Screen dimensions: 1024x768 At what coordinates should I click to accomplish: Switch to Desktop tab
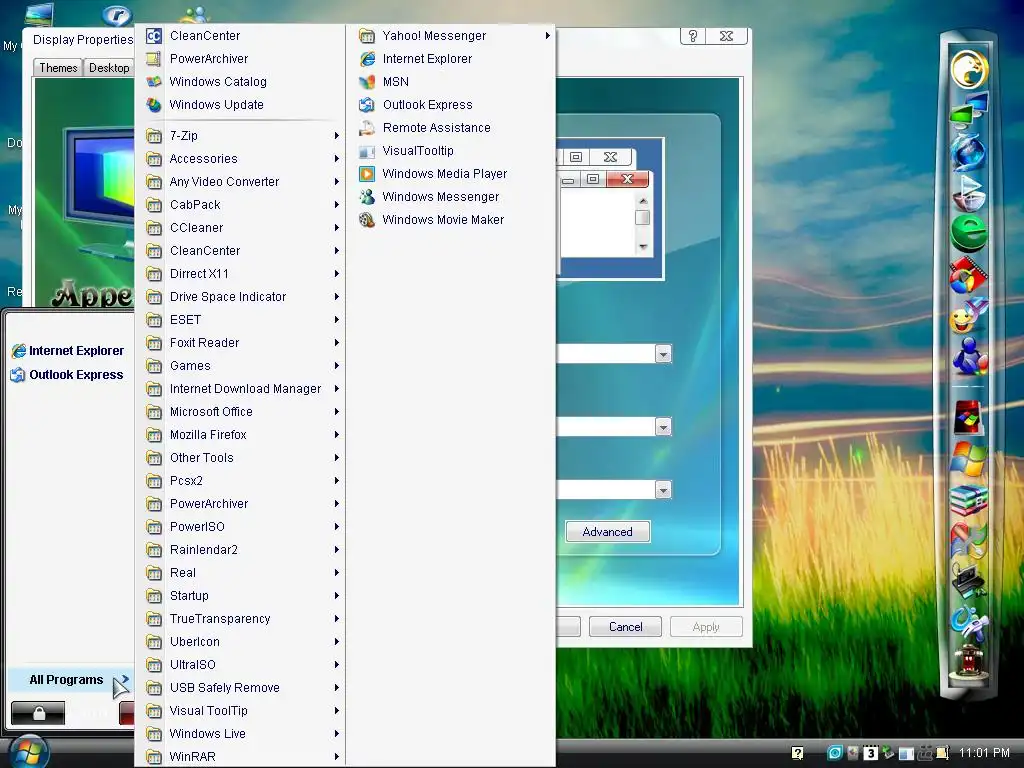pyautogui.click(x=108, y=68)
